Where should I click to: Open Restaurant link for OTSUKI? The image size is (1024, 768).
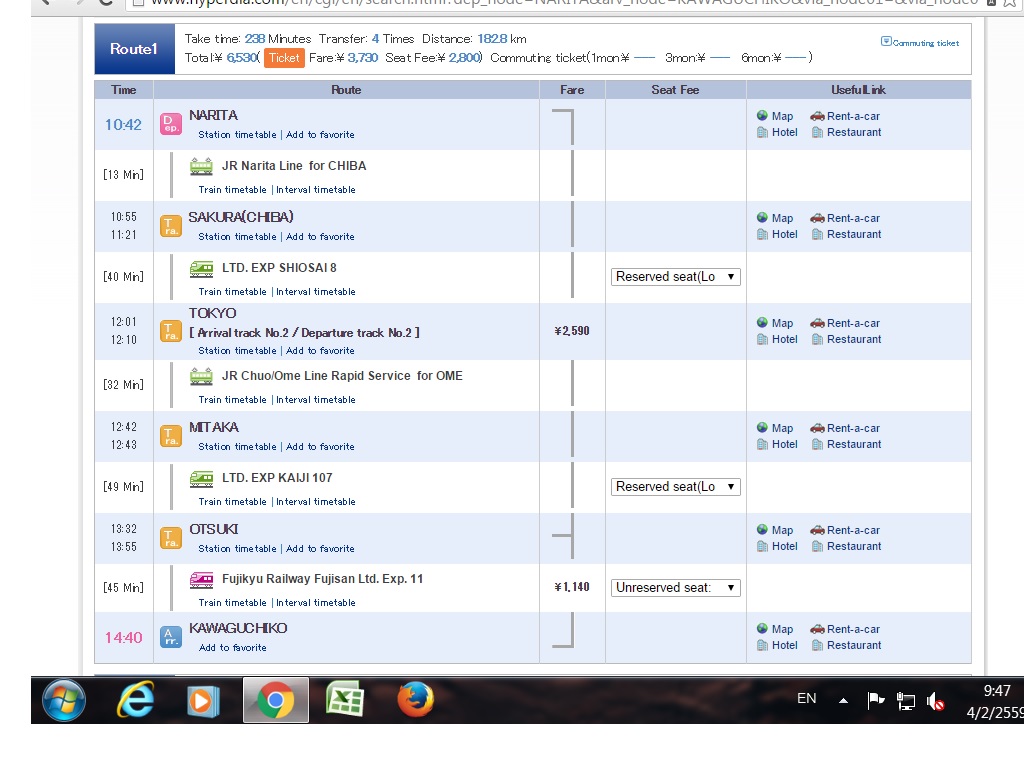846,547
